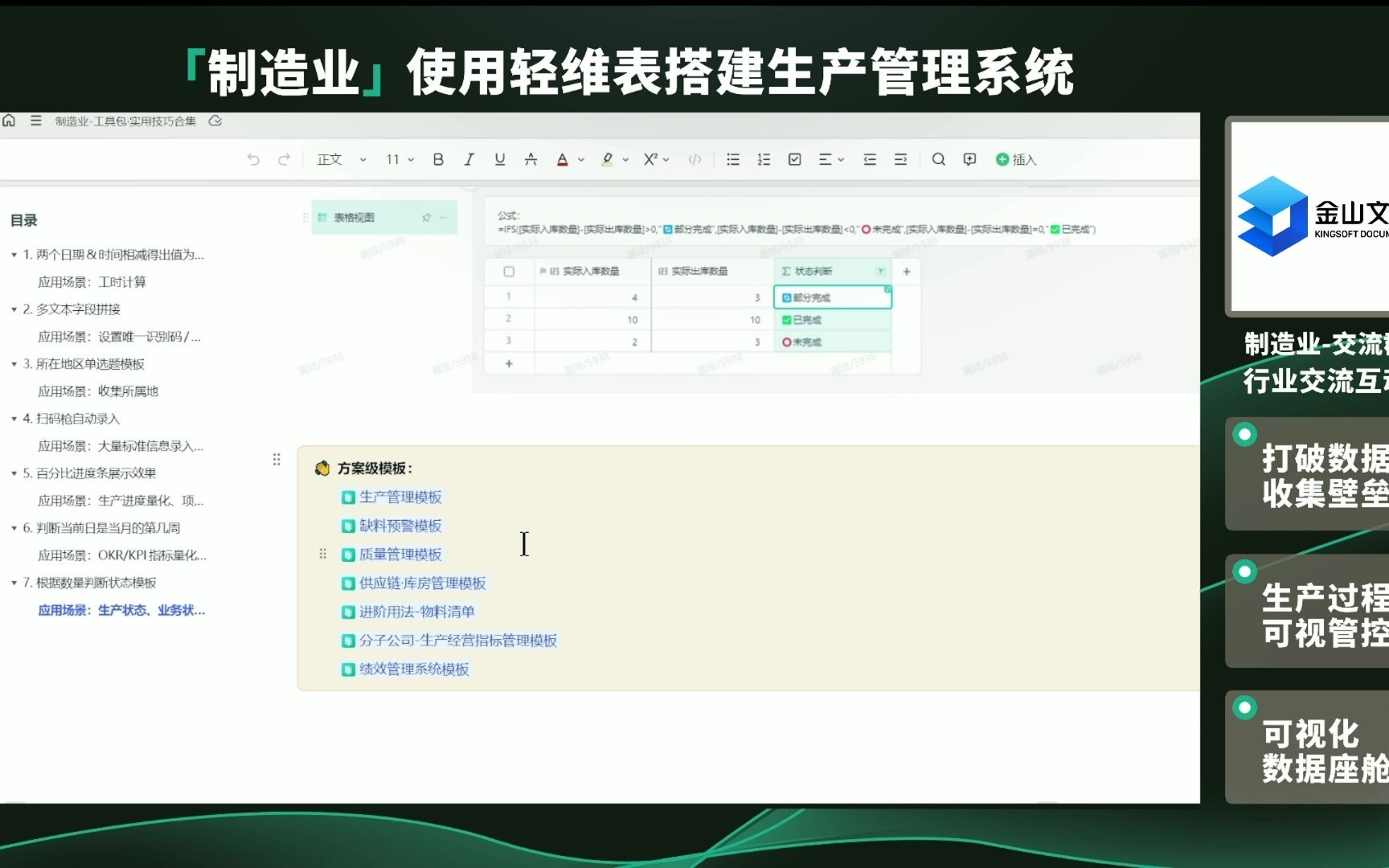The height and width of the screenshot is (868, 1389).
Task: Click the home icon
Action: click(9, 121)
